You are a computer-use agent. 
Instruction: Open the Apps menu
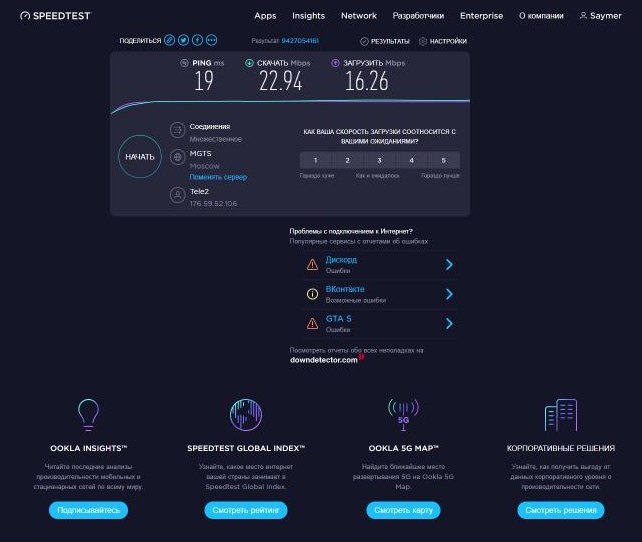265,16
